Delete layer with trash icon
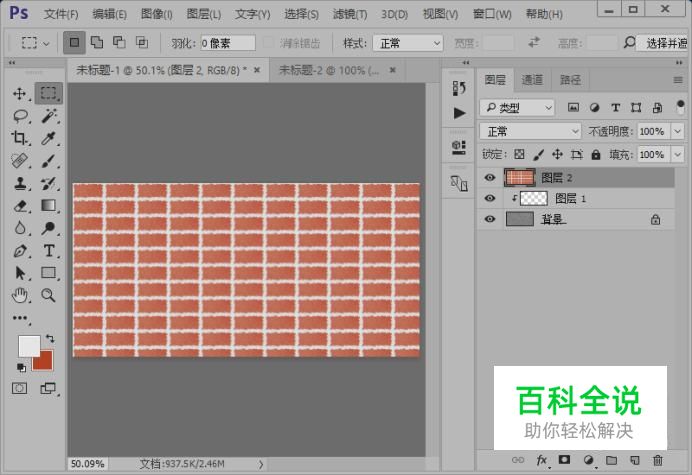Image resolution: width=692 pixels, height=475 pixels. click(658, 460)
